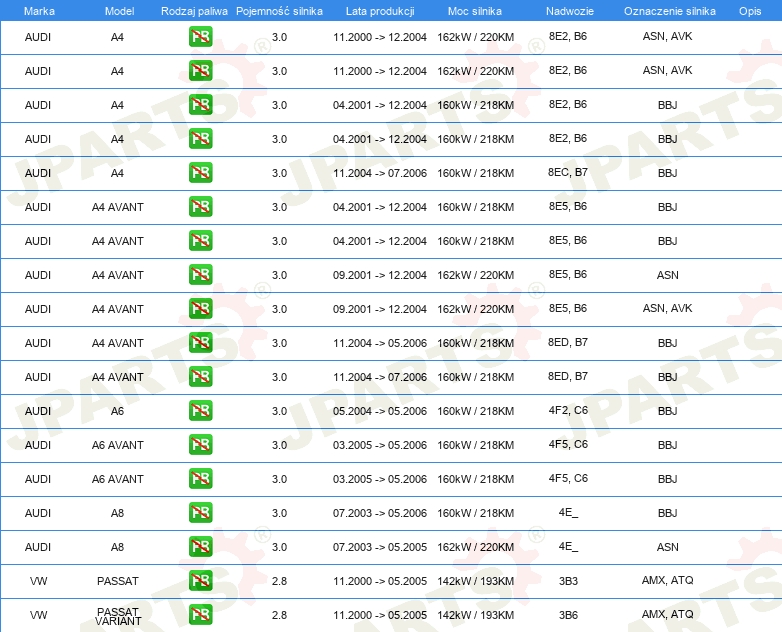
Task: Click fuel icon in Audi A8 ASN row
Action: [x=200, y=546]
